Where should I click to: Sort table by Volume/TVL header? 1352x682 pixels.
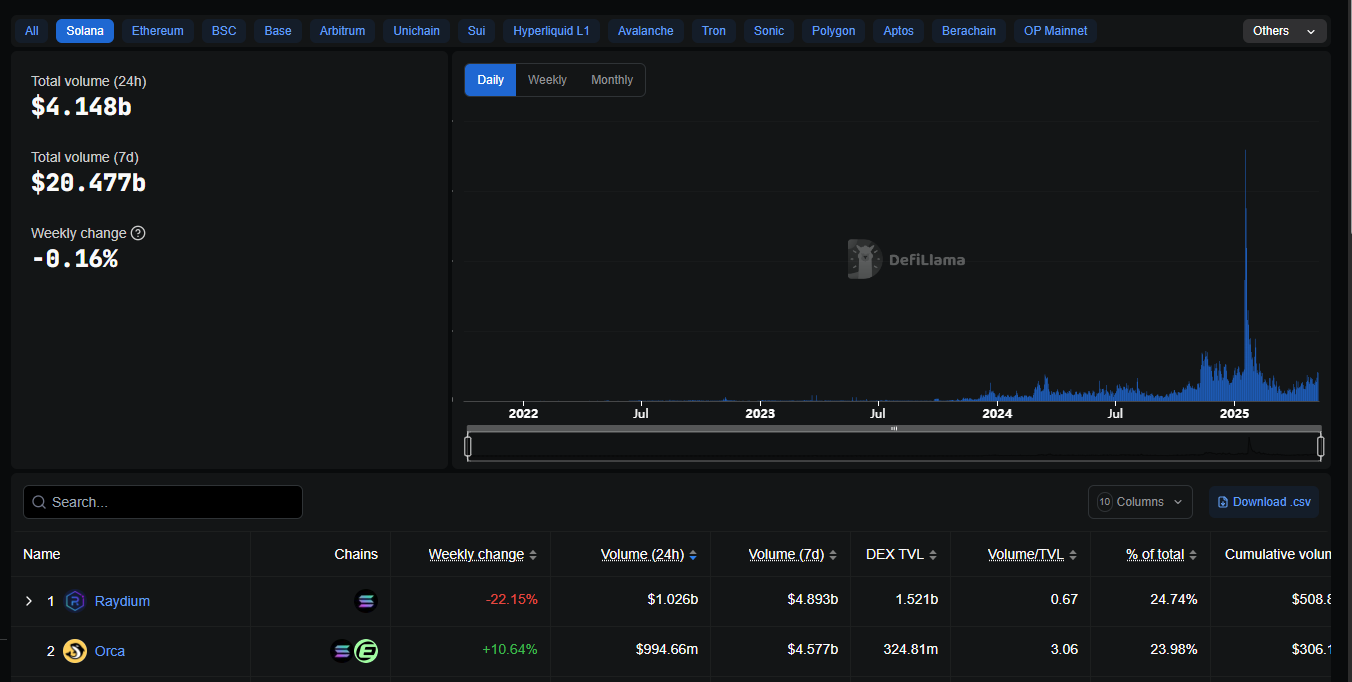point(1025,554)
